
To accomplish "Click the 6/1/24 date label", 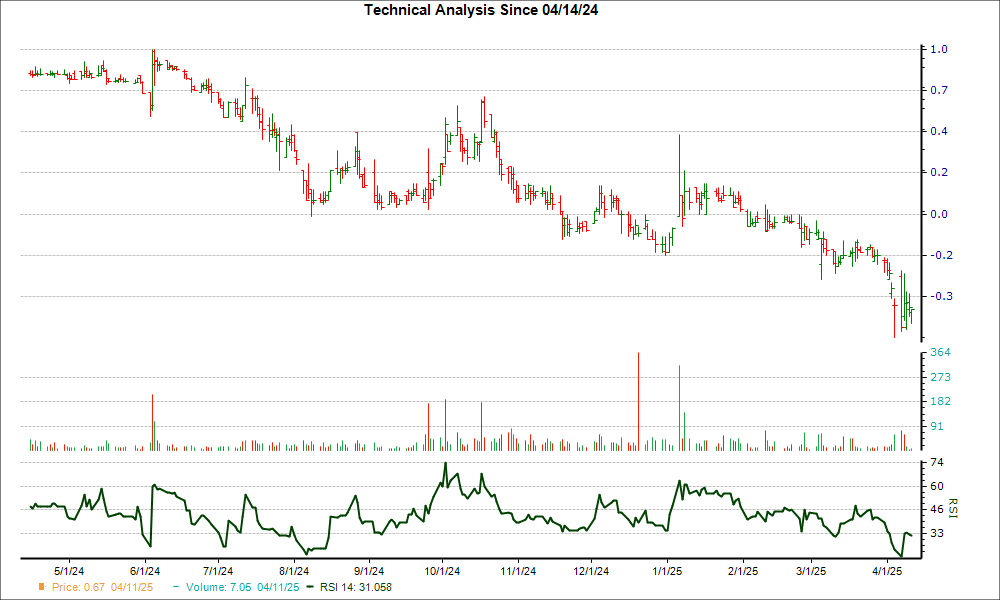I will 145,571.
